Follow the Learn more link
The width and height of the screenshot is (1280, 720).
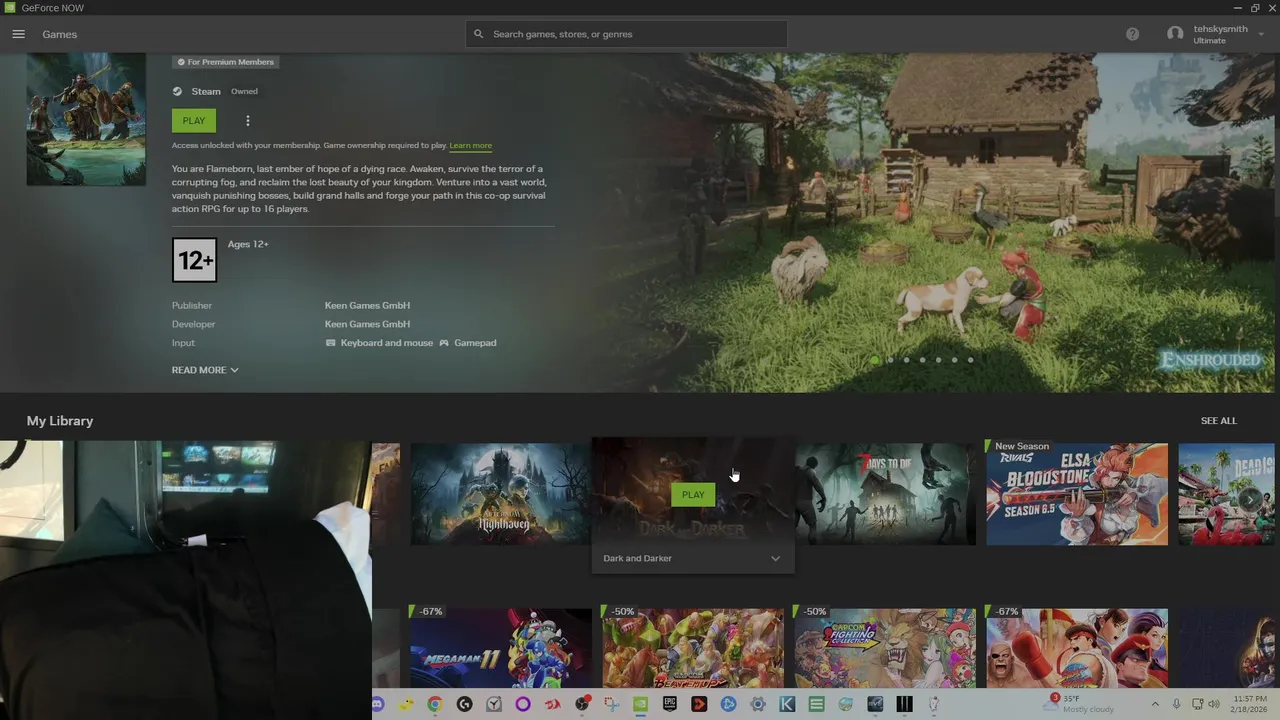(470, 146)
